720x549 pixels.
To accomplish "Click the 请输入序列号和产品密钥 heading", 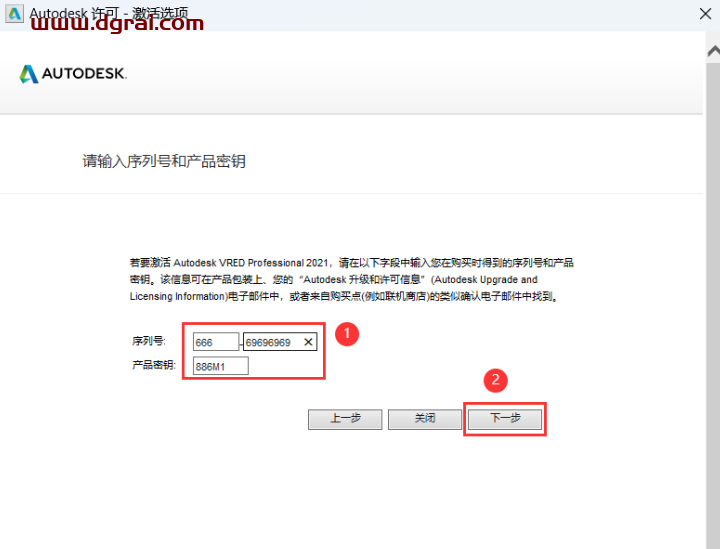I will [164, 161].
